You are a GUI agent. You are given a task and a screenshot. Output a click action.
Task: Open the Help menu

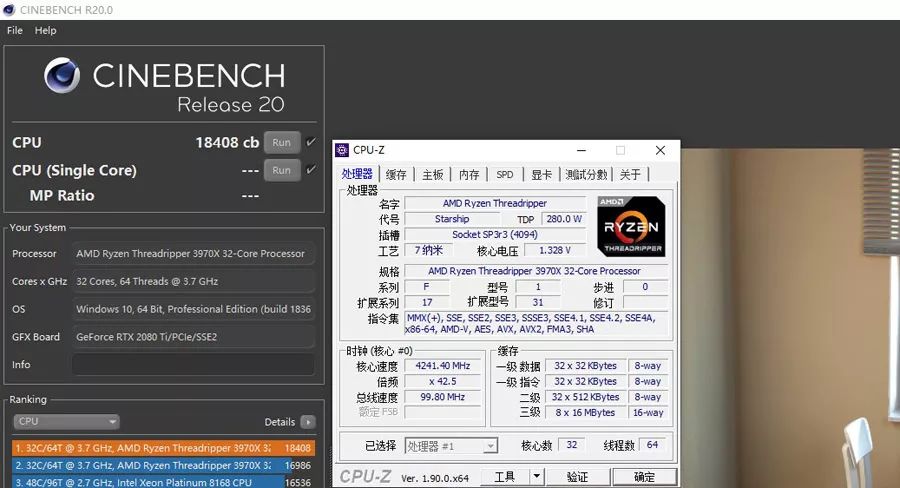pyautogui.click(x=46, y=31)
